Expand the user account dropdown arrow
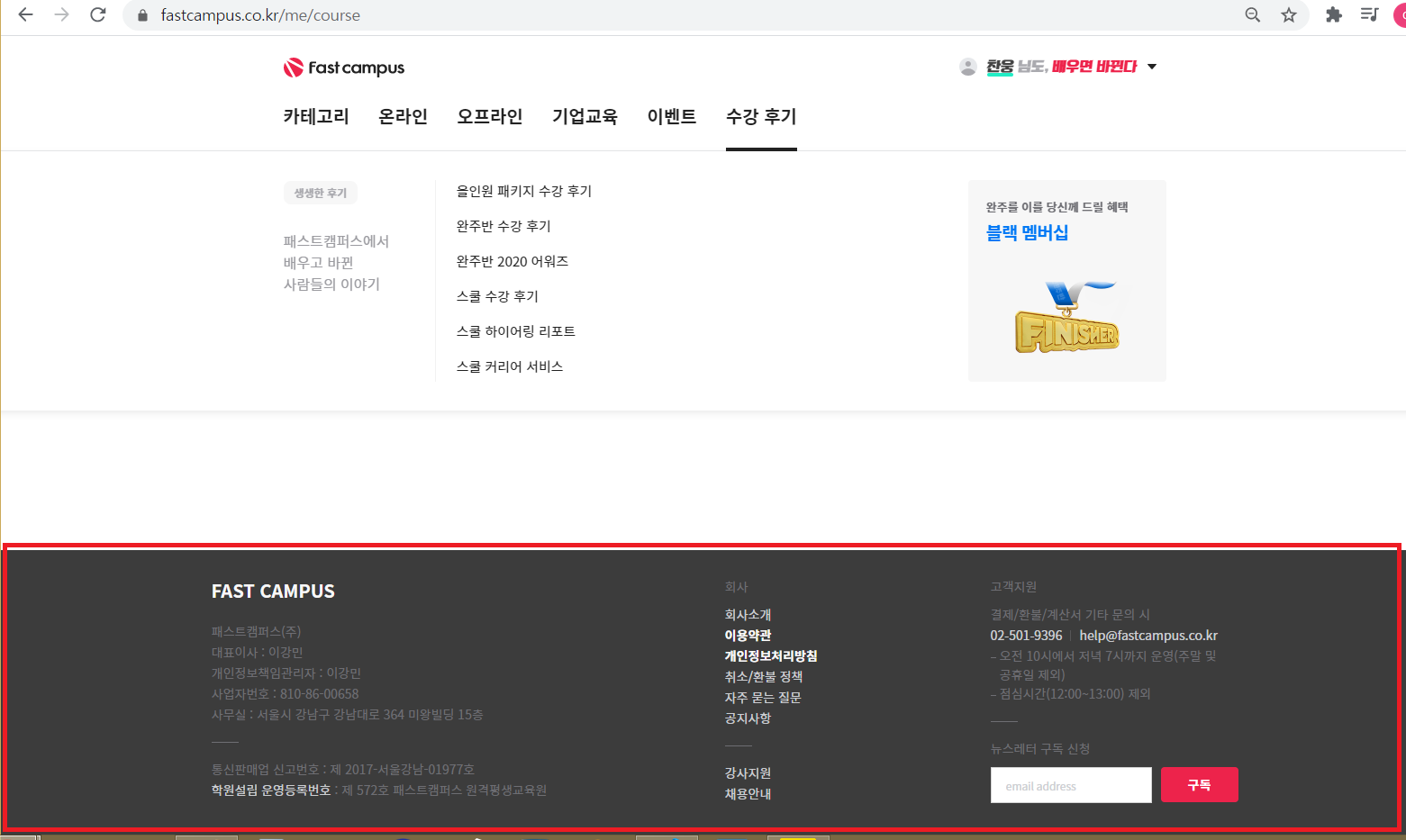The image size is (1406, 840). [1152, 67]
